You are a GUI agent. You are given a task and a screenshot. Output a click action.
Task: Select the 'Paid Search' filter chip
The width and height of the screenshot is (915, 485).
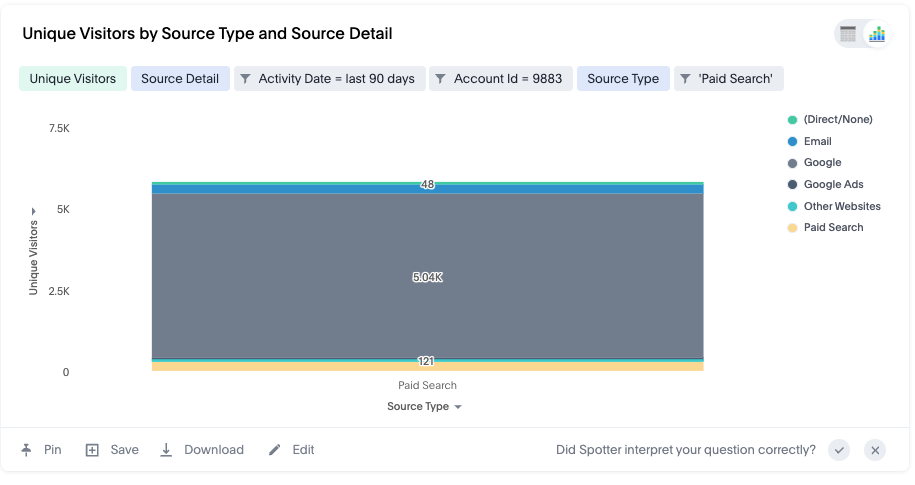[728, 79]
